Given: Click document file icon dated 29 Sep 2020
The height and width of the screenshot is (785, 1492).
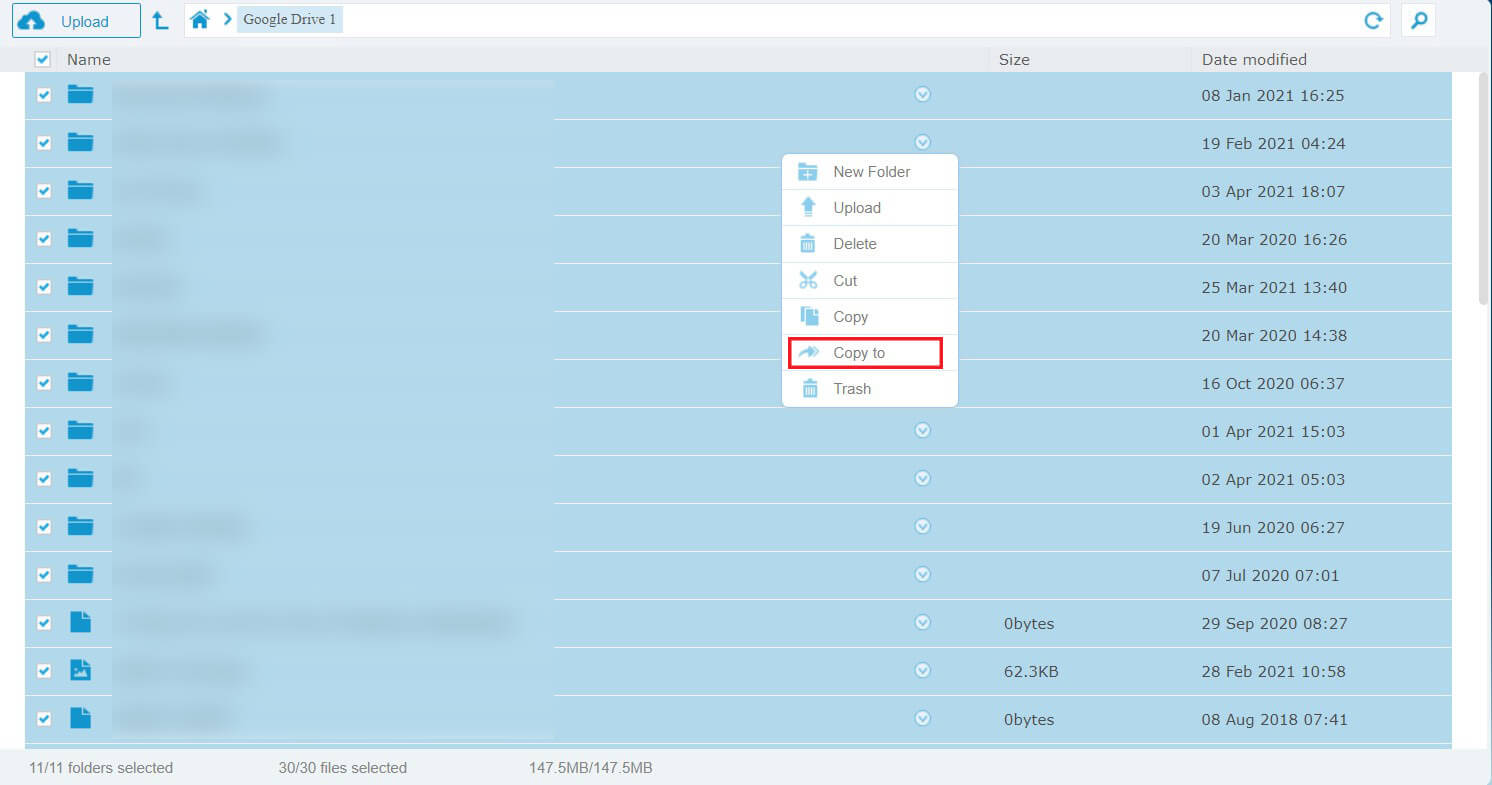Looking at the screenshot, I should coord(80,622).
